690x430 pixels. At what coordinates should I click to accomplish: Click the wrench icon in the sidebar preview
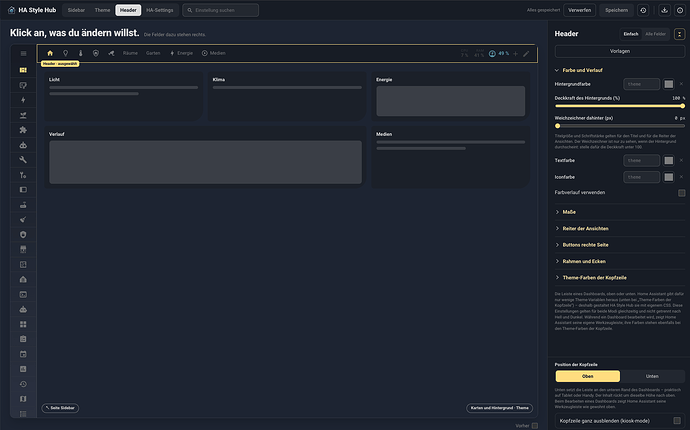coord(23,160)
